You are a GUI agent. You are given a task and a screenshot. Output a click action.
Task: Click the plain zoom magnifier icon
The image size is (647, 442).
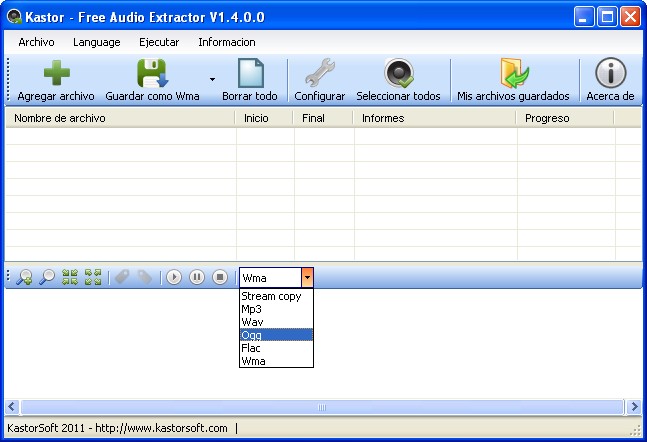pyautogui.click(x=47, y=277)
